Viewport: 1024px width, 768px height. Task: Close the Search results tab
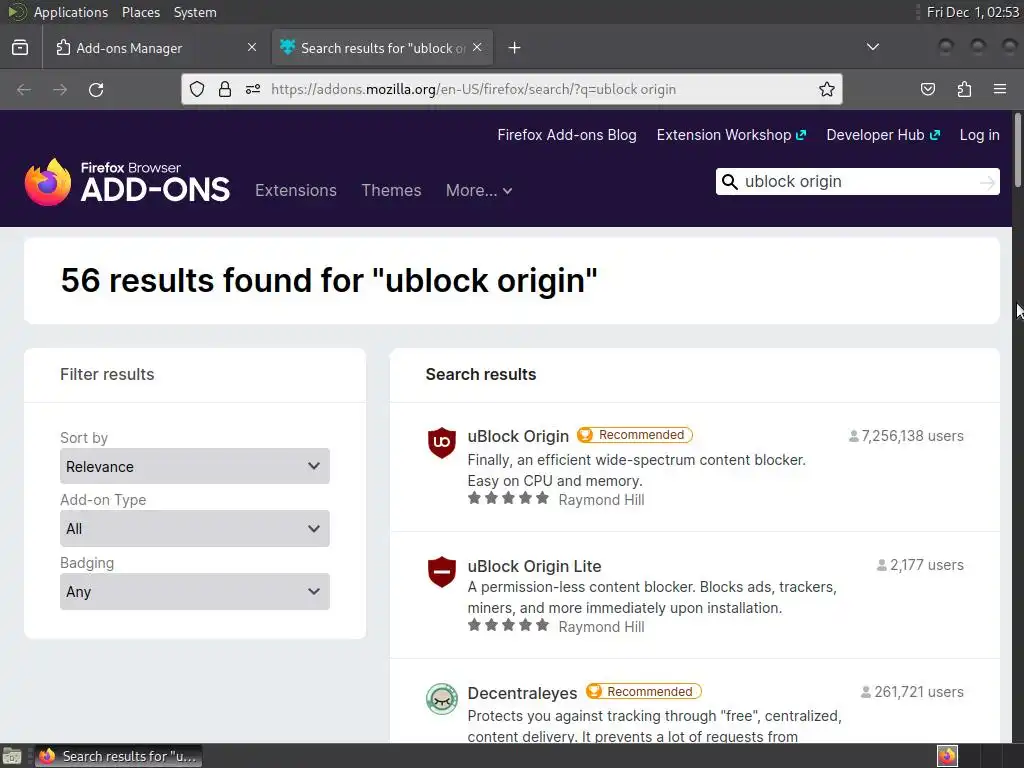477,47
